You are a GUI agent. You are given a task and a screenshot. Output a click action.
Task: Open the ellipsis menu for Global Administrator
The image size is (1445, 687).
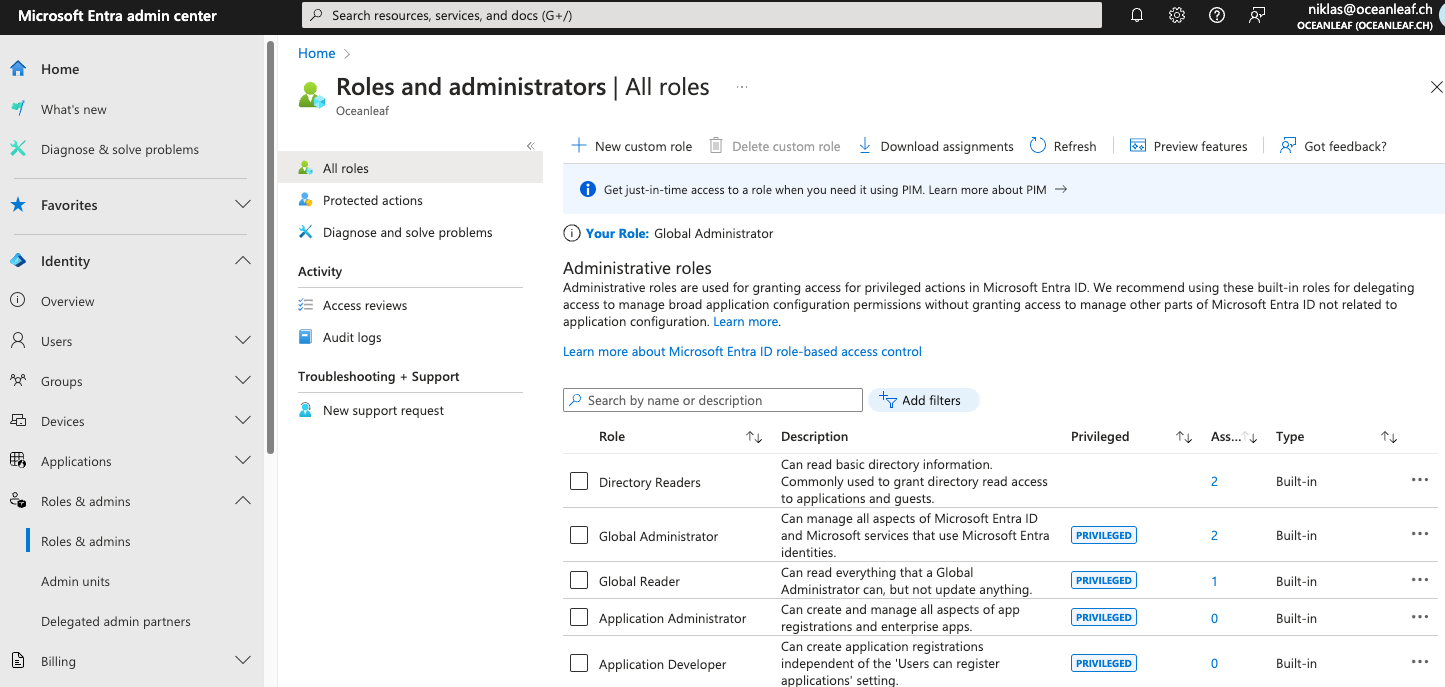tap(1419, 534)
